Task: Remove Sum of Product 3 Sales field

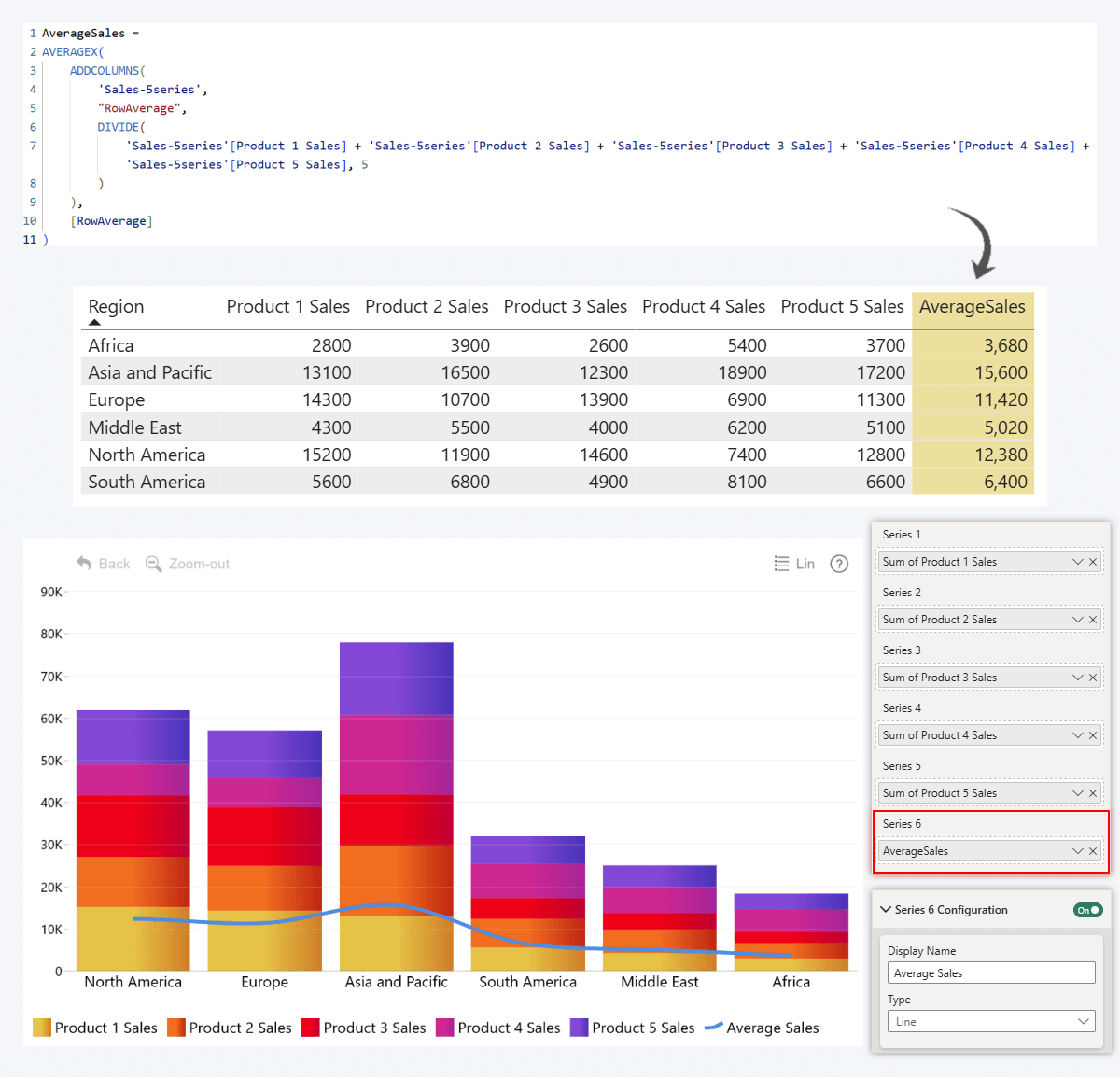Action: pos(1093,678)
